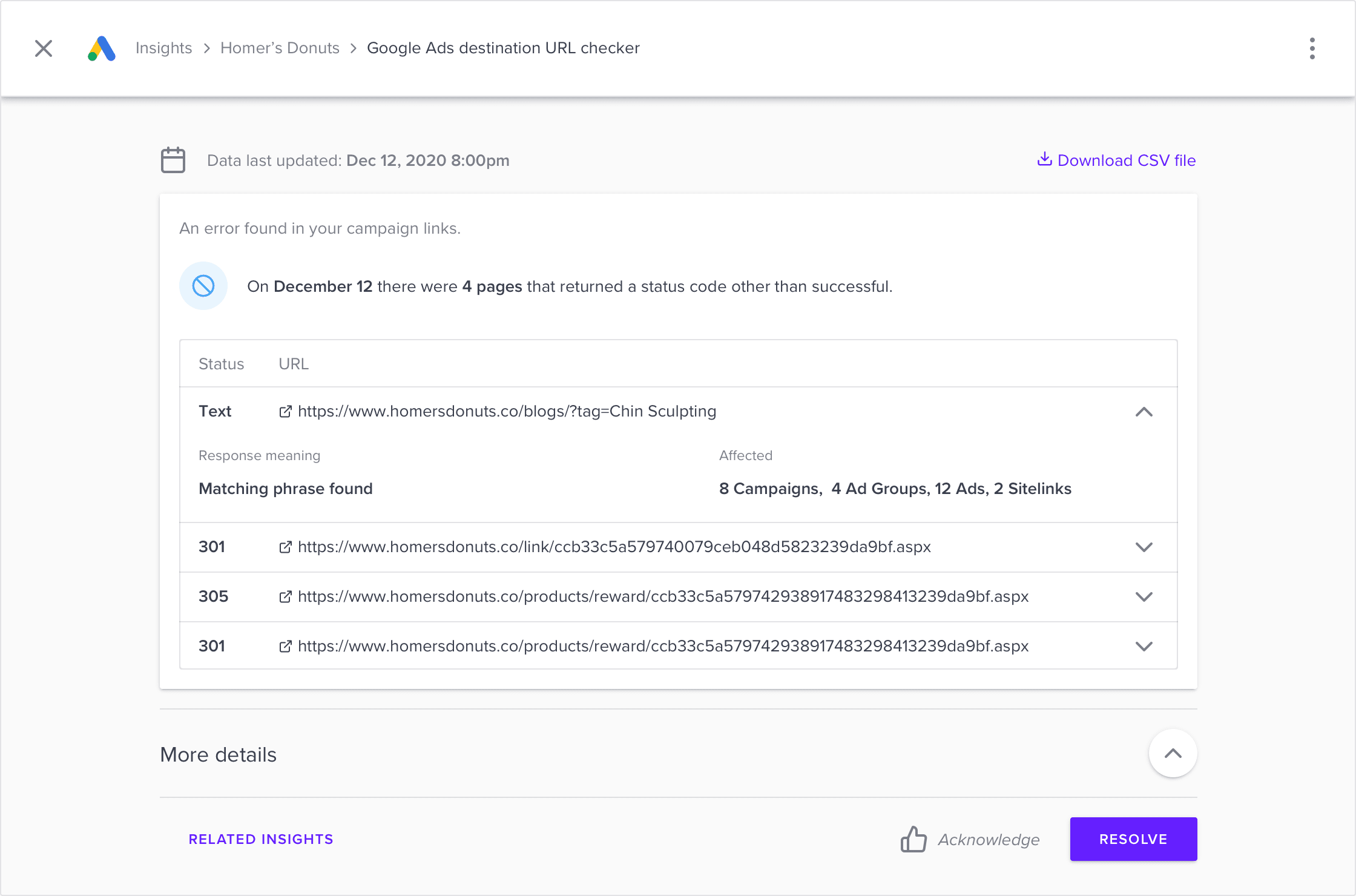Collapse the Chin Sculpting URL row
The image size is (1356, 896).
click(1144, 412)
